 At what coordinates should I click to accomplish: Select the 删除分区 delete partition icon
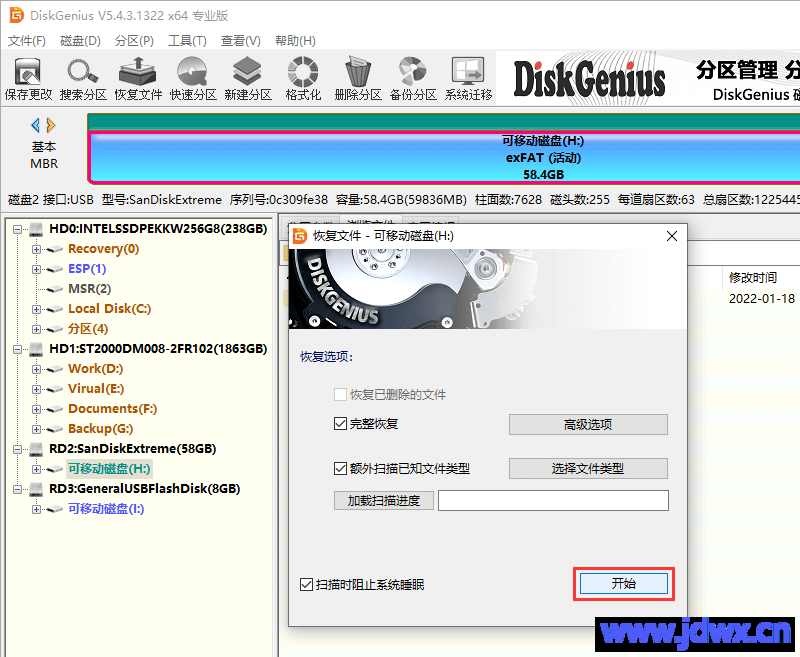(x=358, y=79)
